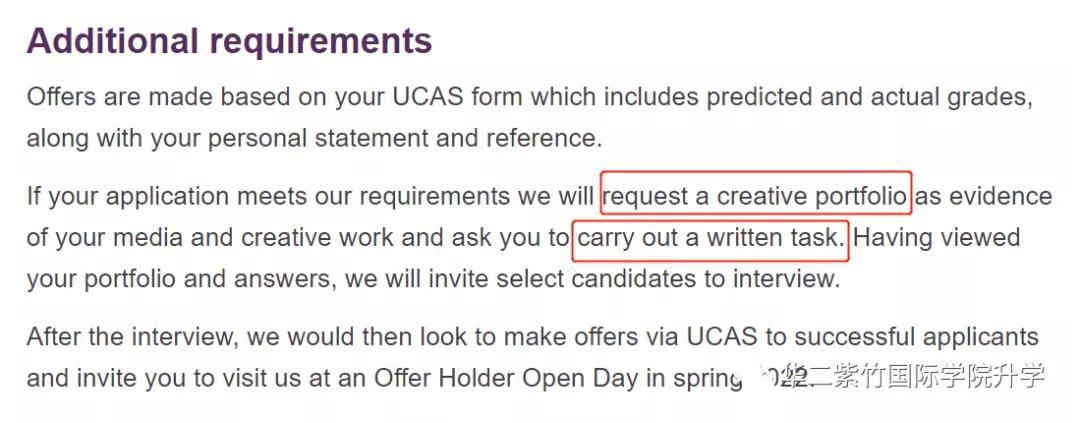This screenshot has width=1080, height=423.
Task: Click the phrase "predicted and actual grades"
Action: tap(870, 96)
